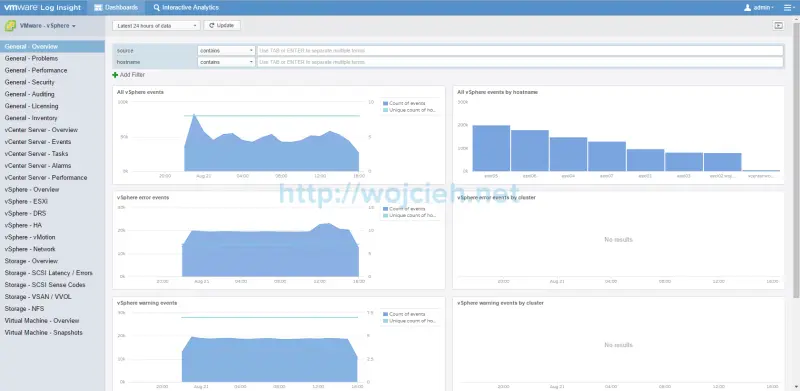Image resolution: width=800 pixels, height=391 pixels.
Task: Toggle Unique count legend in vSphere warning events
Action: (410, 321)
